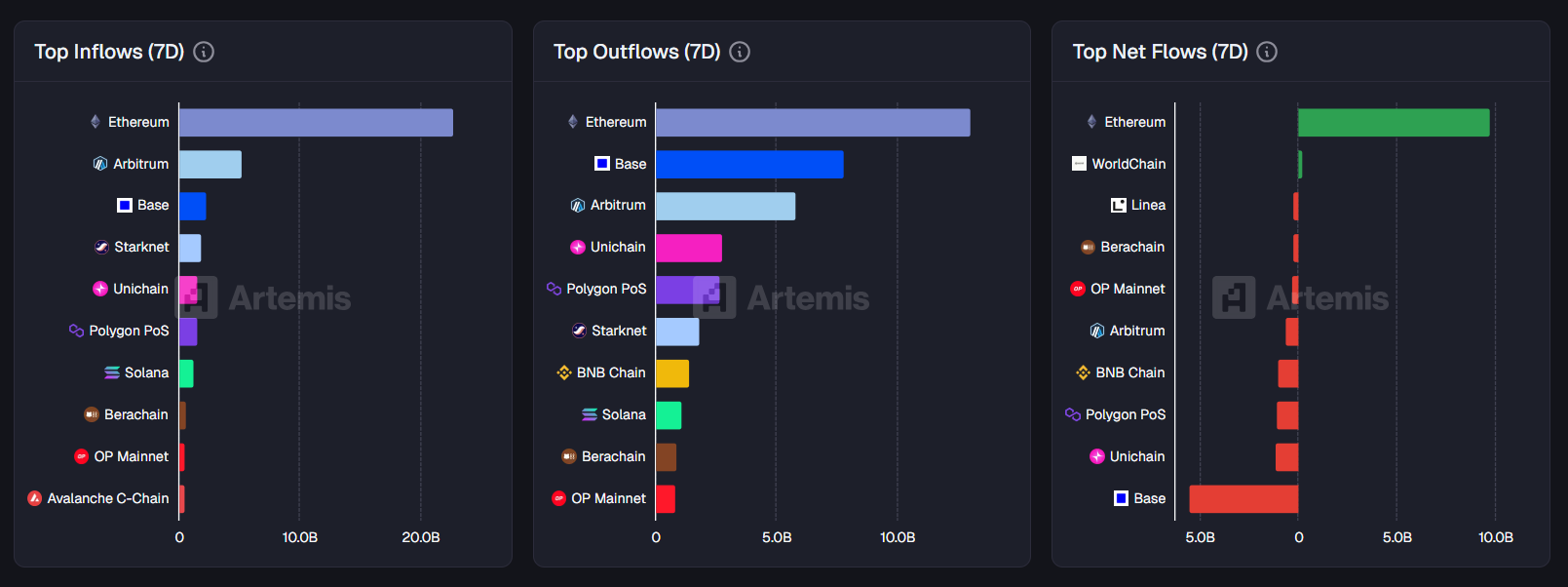Click the Arbitrum bar in Top Outflows chart
This screenshot has height=587, width=1568.
pyautogui.click(x=726, y=207)
